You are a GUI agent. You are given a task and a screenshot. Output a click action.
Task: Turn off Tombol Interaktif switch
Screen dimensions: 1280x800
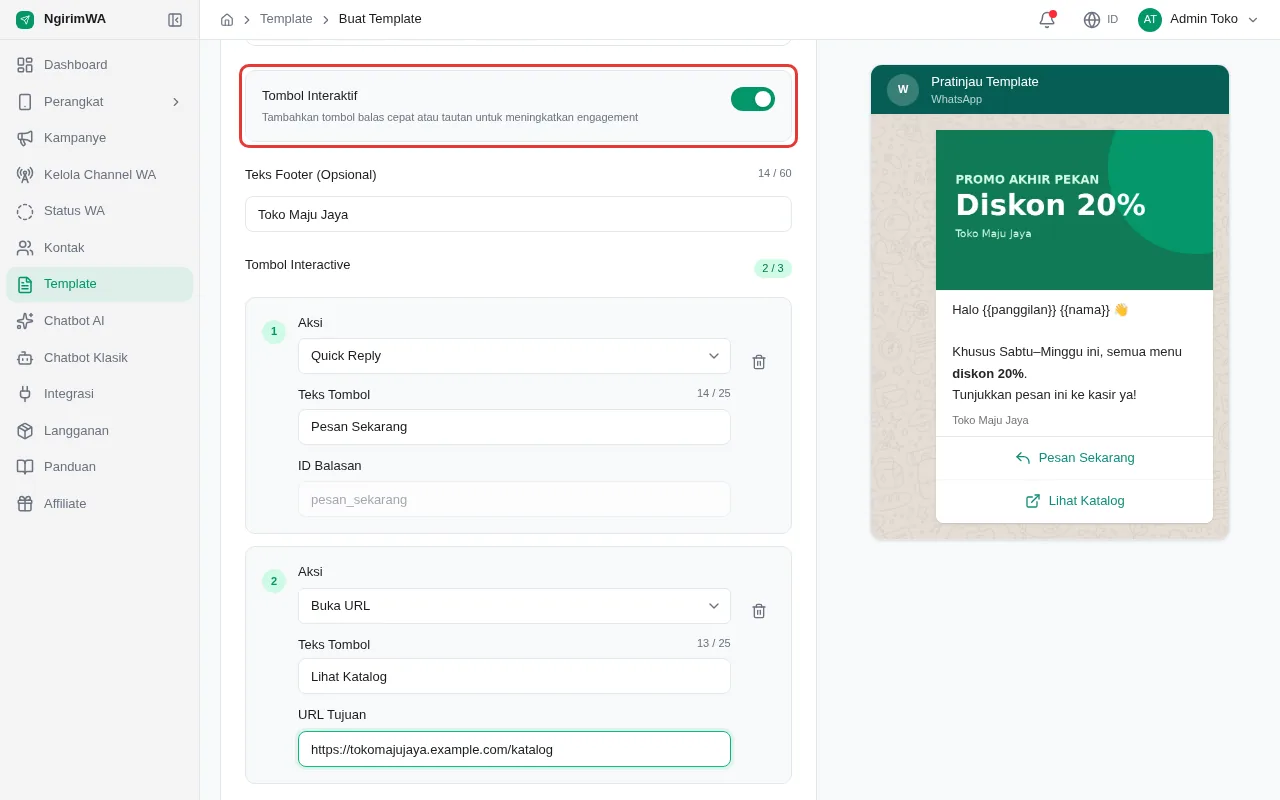(753, 99)
